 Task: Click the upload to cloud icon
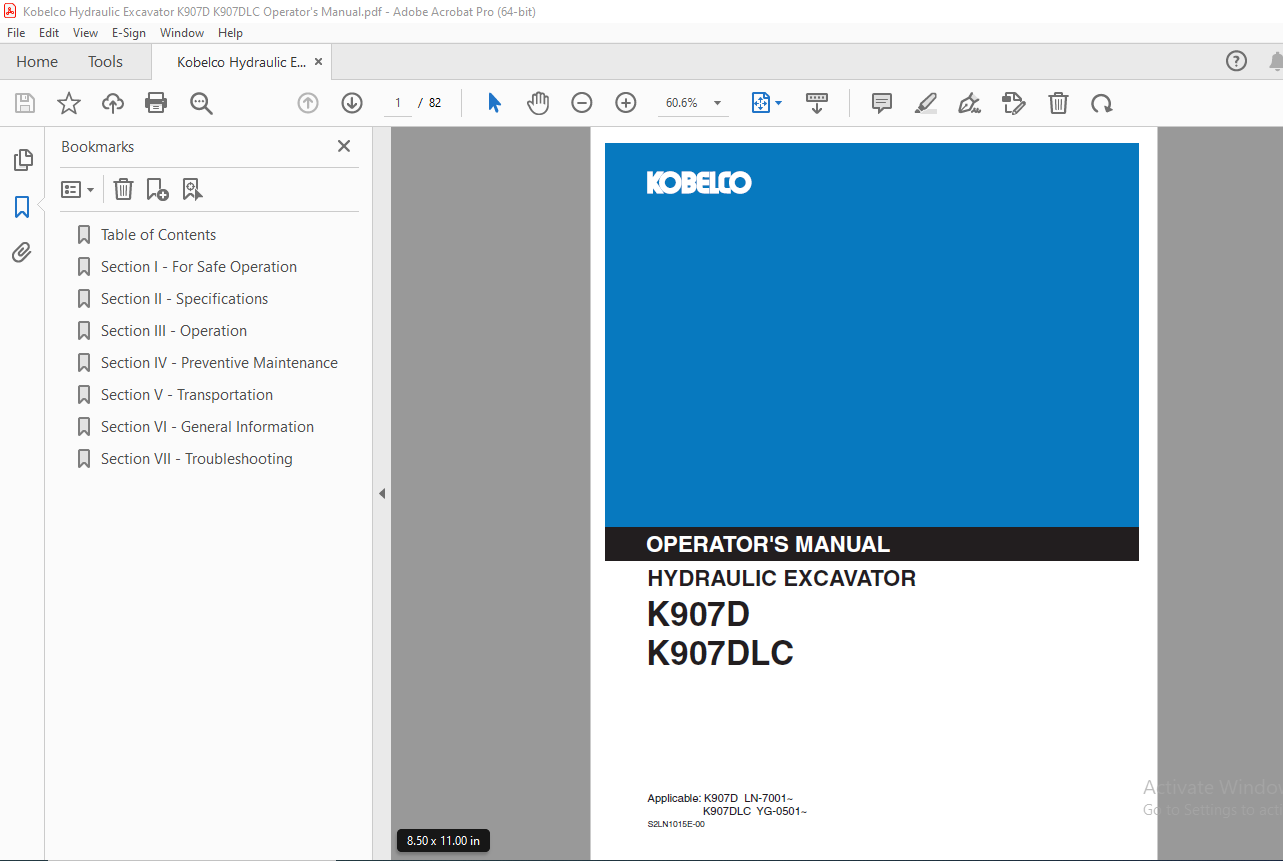[113, 103]
